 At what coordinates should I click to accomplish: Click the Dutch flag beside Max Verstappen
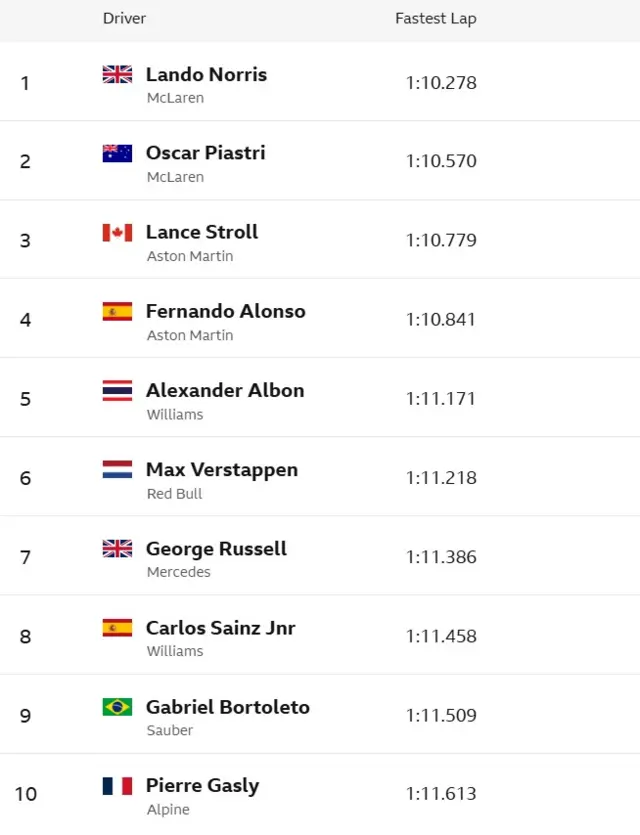point(117,470)
